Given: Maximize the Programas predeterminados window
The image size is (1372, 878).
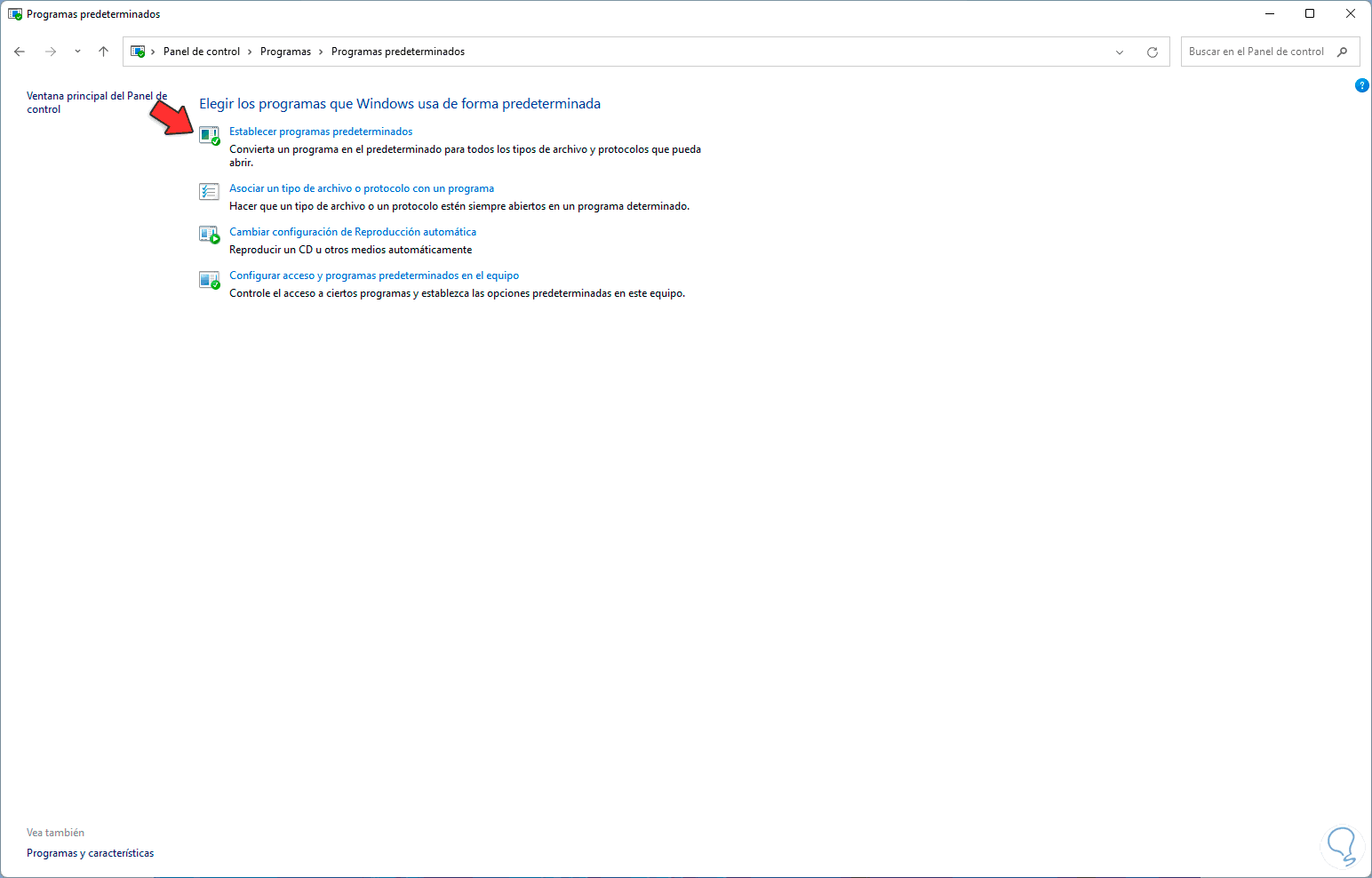Looking at the screenshot, I should (1310, 14).
